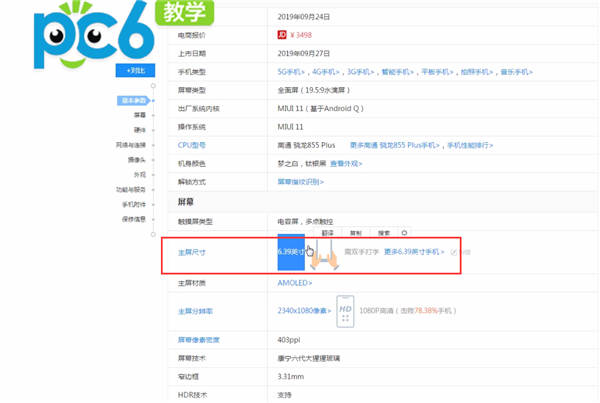Click the 屏幕像素密度 label link
This screenshot has height=403, width=600.
tap(199, 340)
